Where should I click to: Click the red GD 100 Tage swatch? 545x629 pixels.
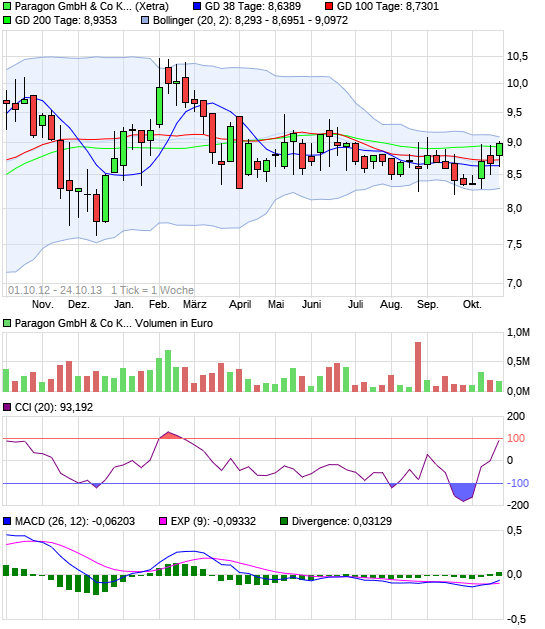click(x=329, y=6)
